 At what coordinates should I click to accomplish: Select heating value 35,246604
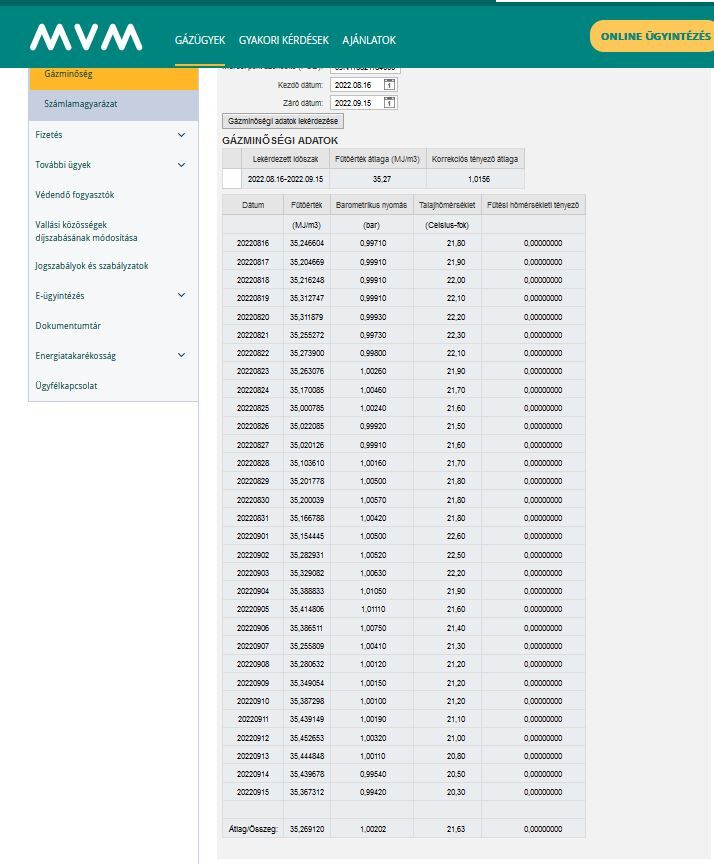(307, 243)
